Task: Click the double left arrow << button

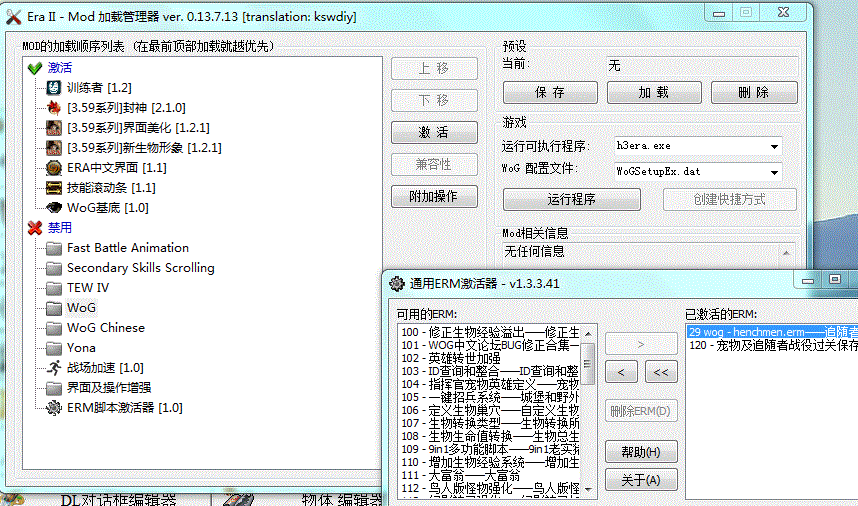Action: 661,372
